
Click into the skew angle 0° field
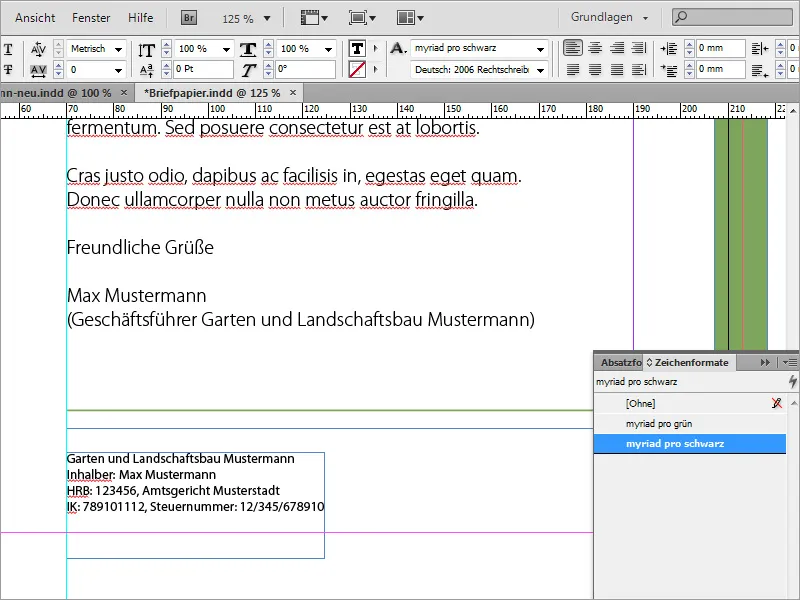306,69
